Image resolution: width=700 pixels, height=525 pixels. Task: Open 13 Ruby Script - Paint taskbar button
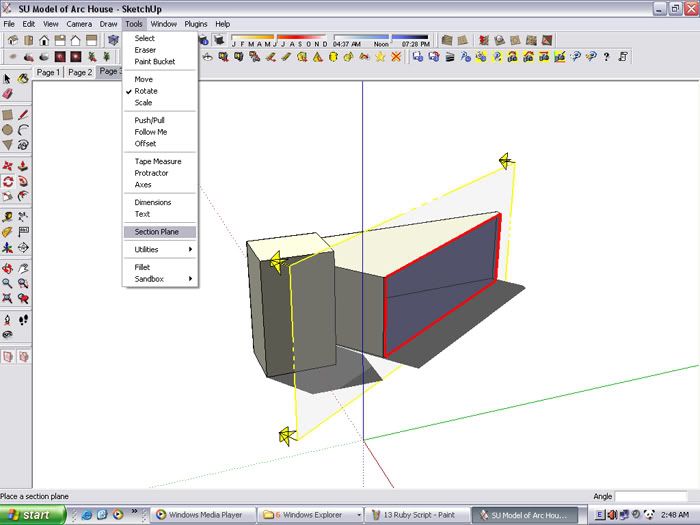coord(417,515)
